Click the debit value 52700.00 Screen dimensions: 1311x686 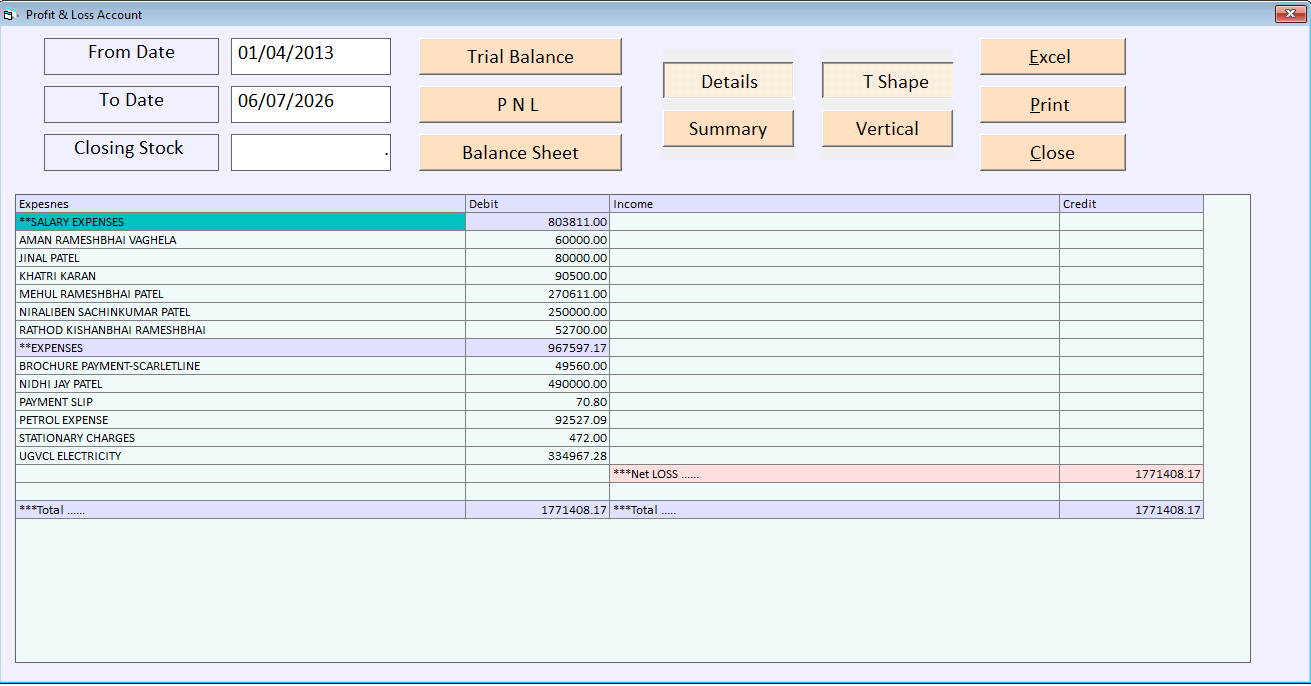[x=538, y=330]
